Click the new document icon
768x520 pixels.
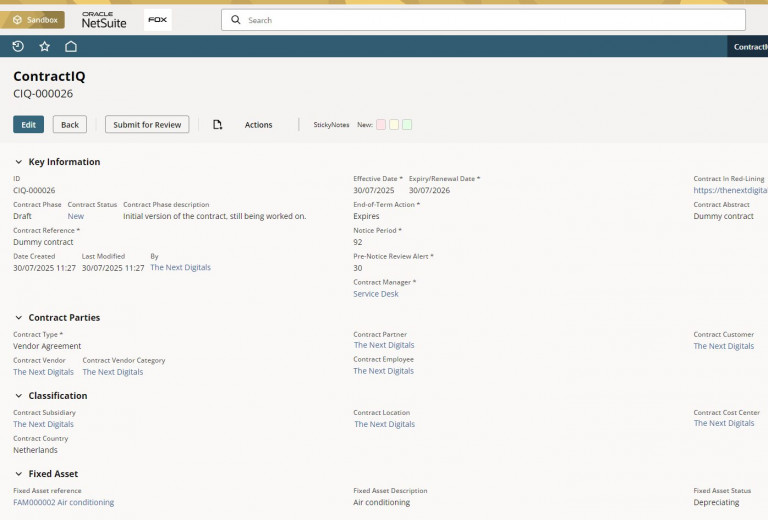point(217,125)
